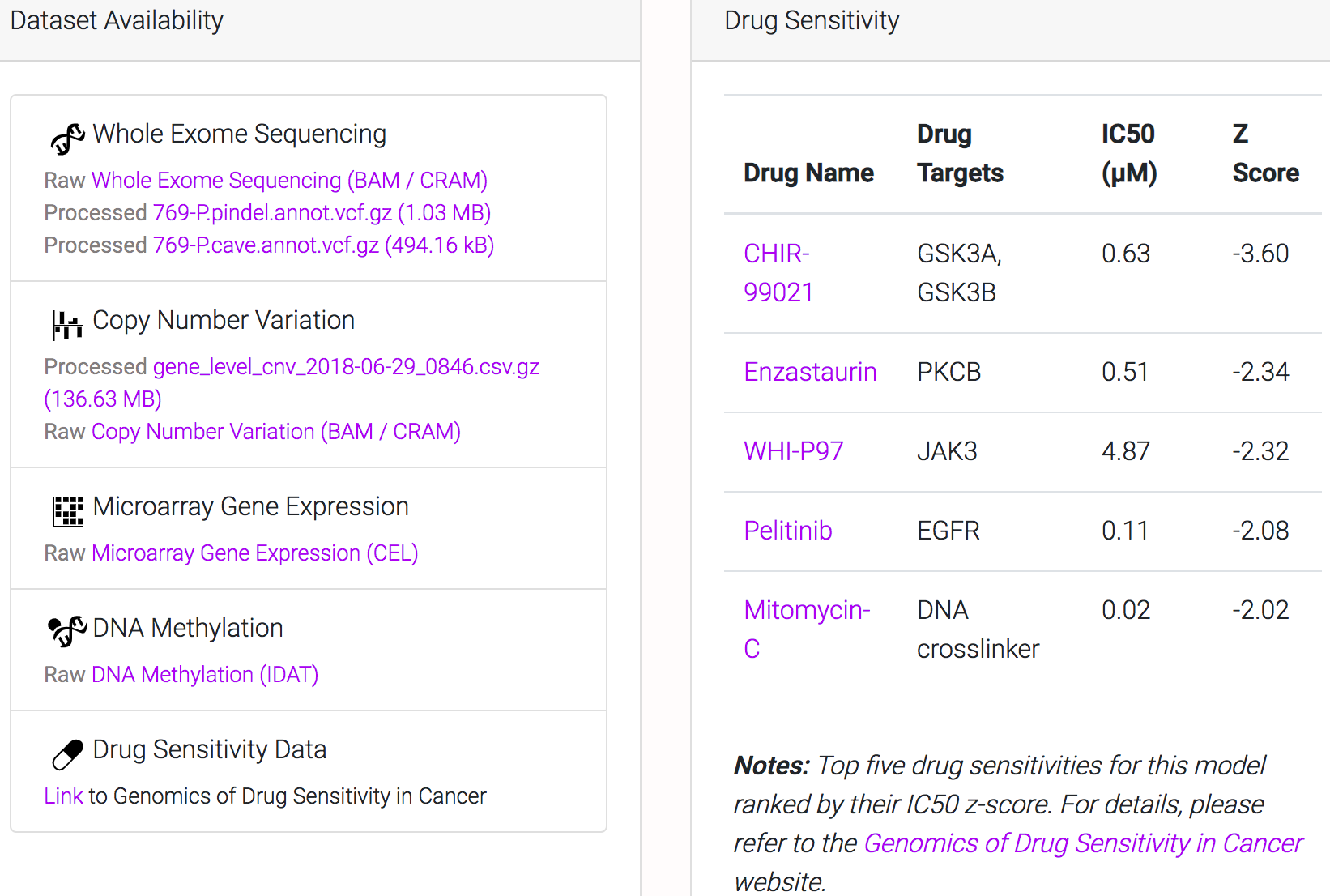View WHI-P97 drug details
The width and height of the screenshot is (1330, 896).
[x=794, y=451]
